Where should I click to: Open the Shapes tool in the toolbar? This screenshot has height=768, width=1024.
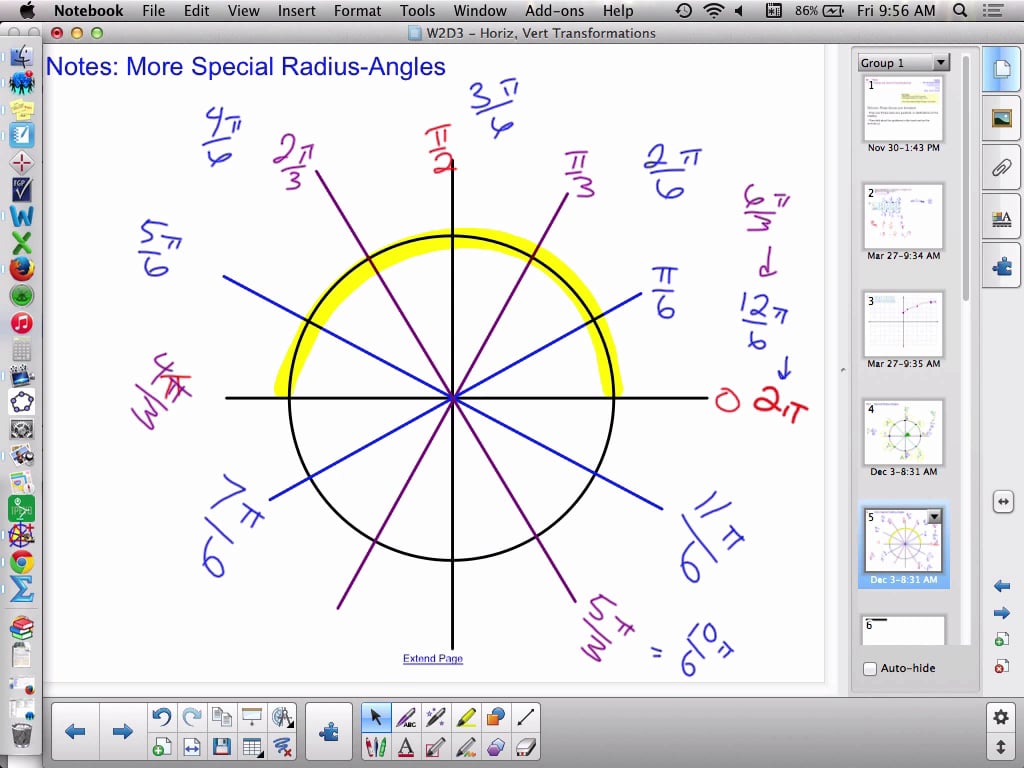pyautogui.click(x=496, y=717)
